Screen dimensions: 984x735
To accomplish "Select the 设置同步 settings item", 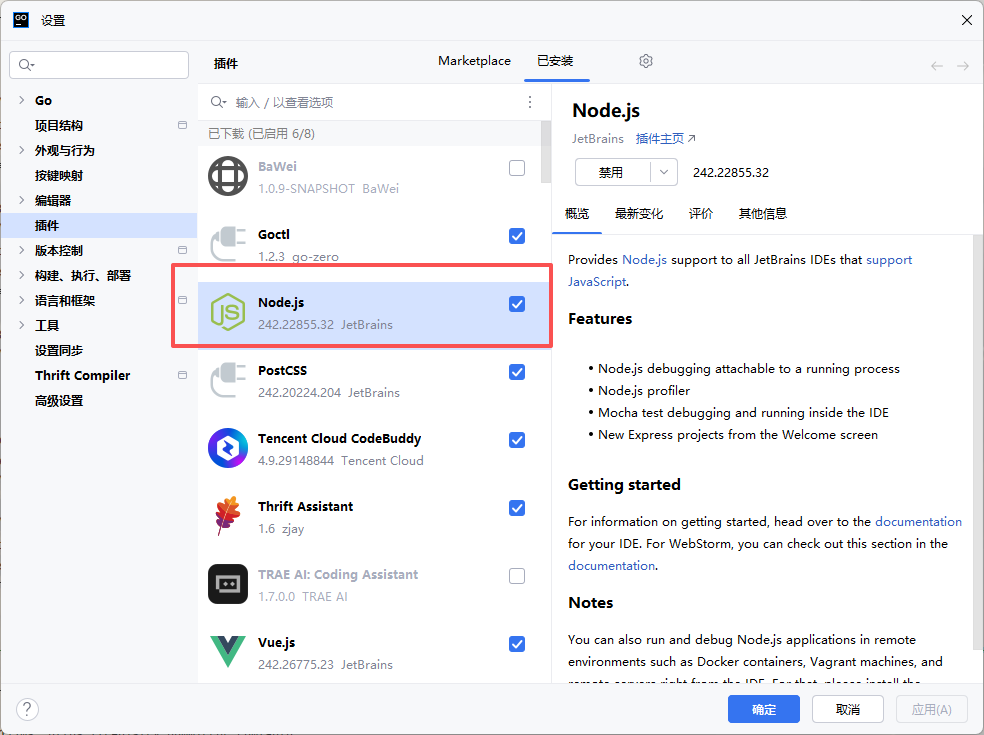I will [59, 350].
